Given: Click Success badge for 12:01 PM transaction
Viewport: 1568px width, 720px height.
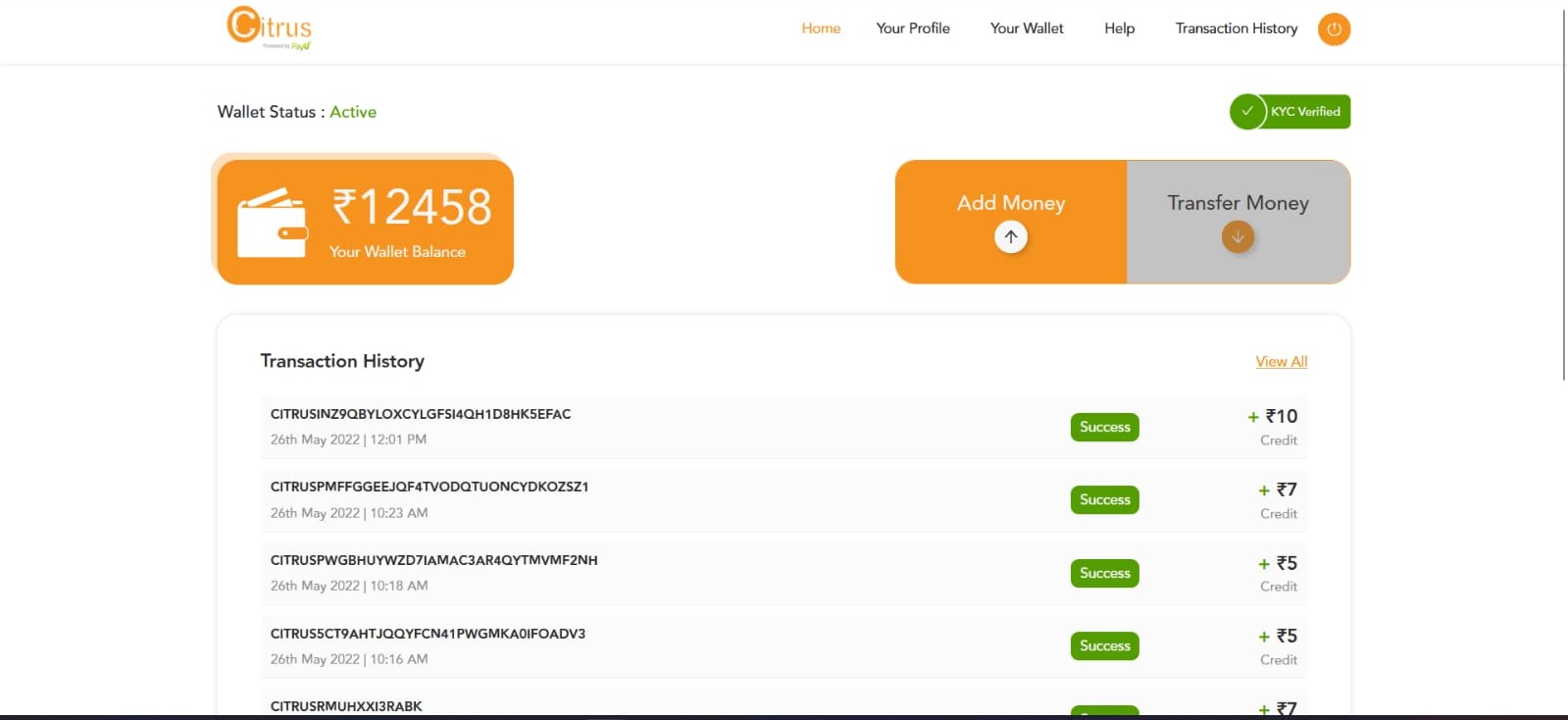Looking at the screenshot, I should click(1105, 427).
